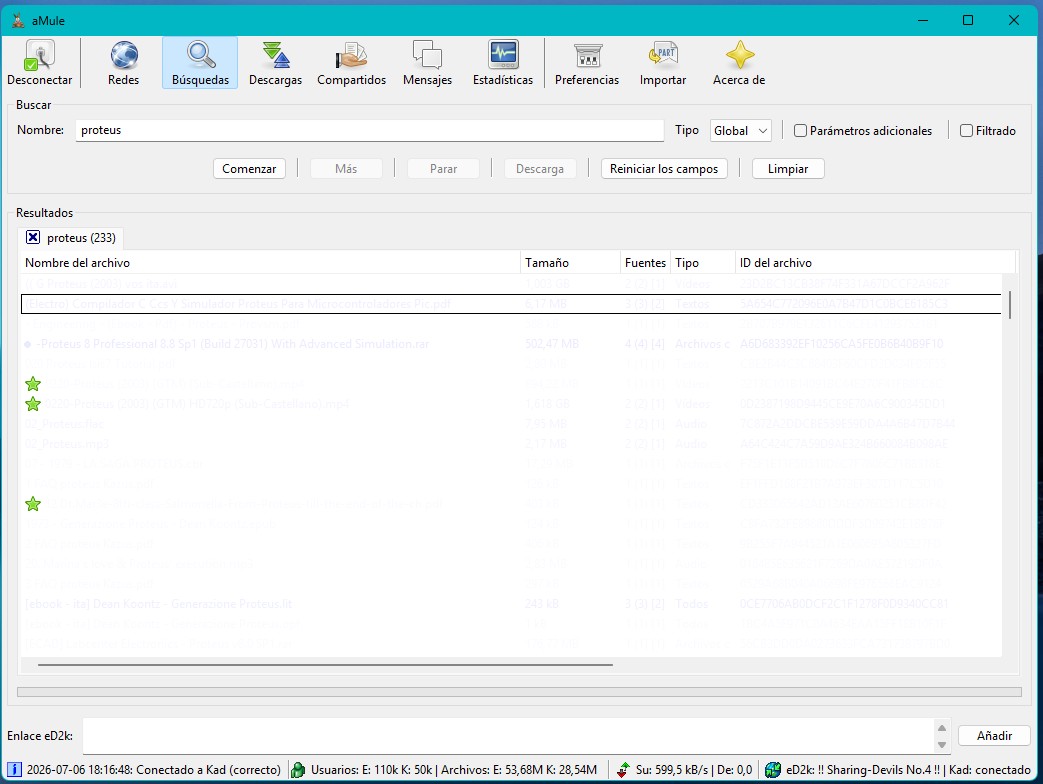This screenshot has height=784, width=1043.
Task: Click the Parar button
Action: pos(443,169)
